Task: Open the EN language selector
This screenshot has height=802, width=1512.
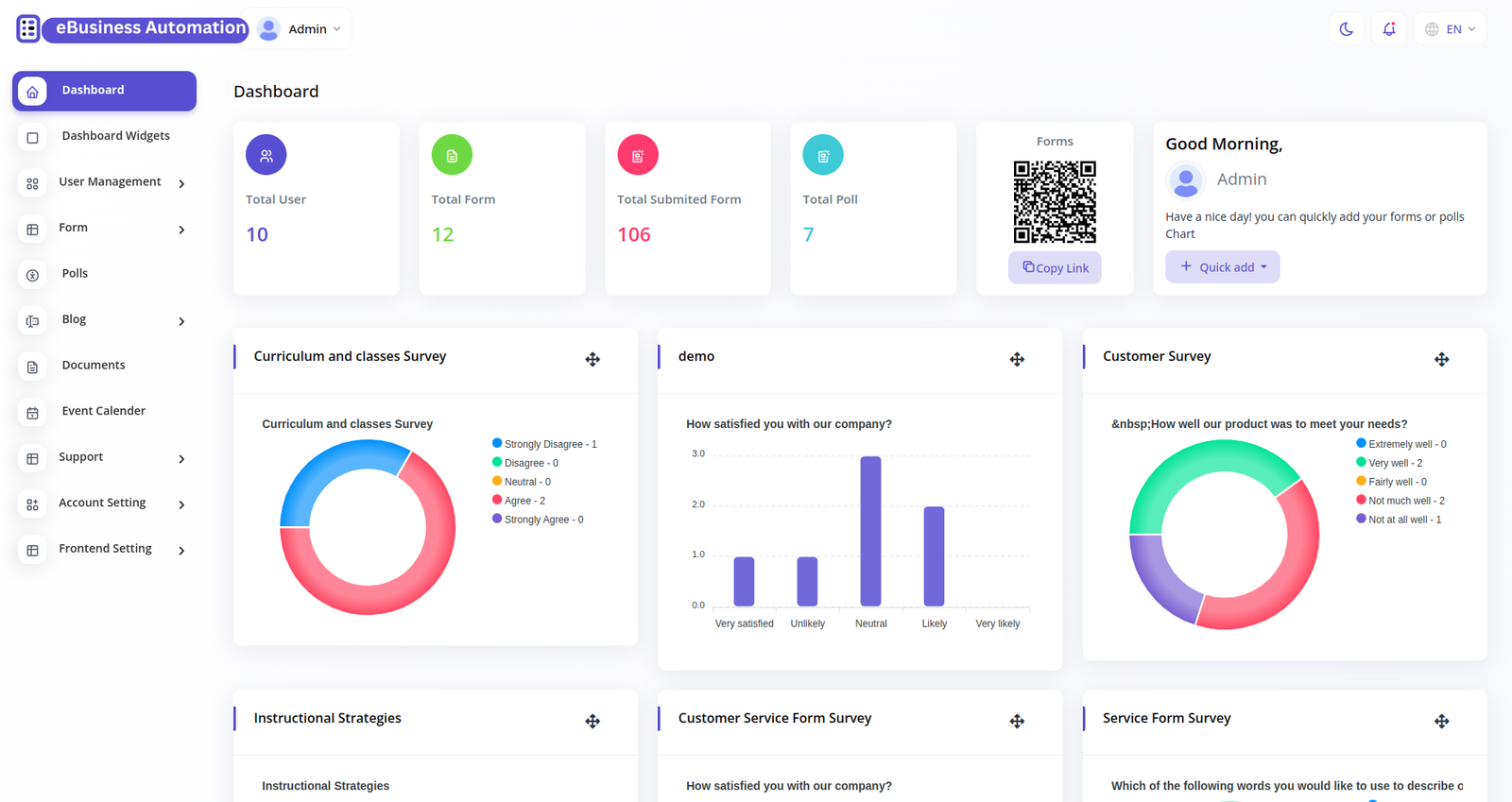Action: tap(1451, 29)
